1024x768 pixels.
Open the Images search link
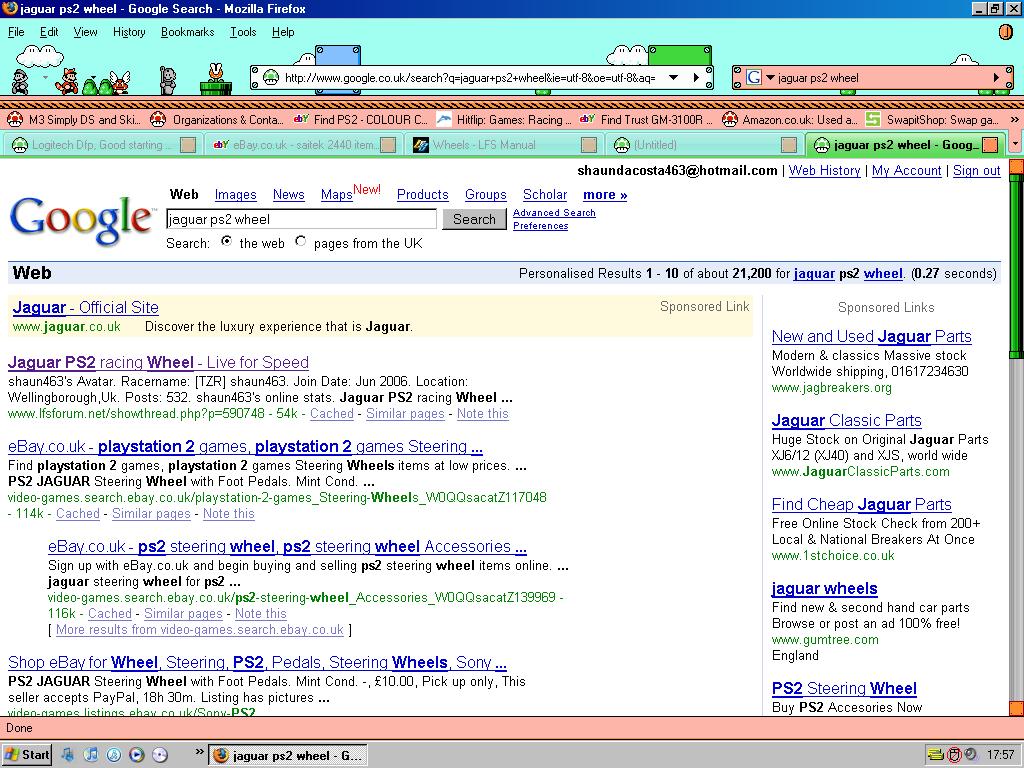(235, 195)
